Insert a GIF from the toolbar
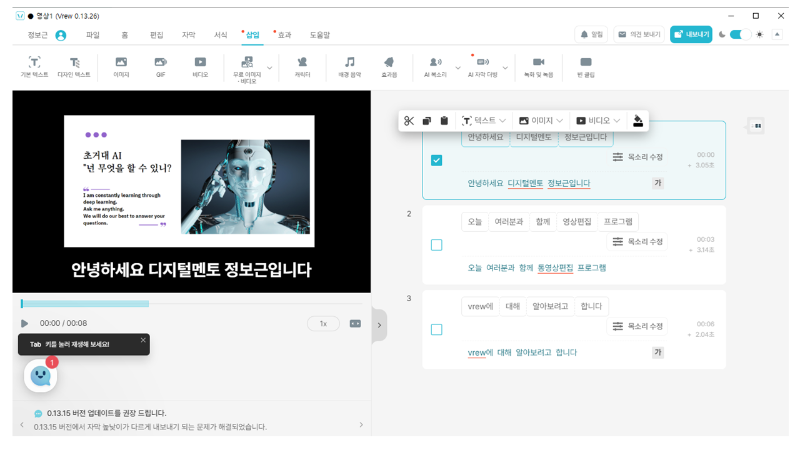The width and height of the screenshot is (800, 450). (x=160, y=66)
